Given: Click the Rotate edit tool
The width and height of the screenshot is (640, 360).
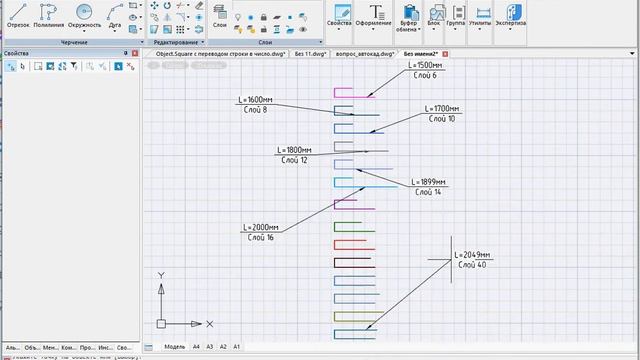Looking at the screenshot, I should pos(167,5).
